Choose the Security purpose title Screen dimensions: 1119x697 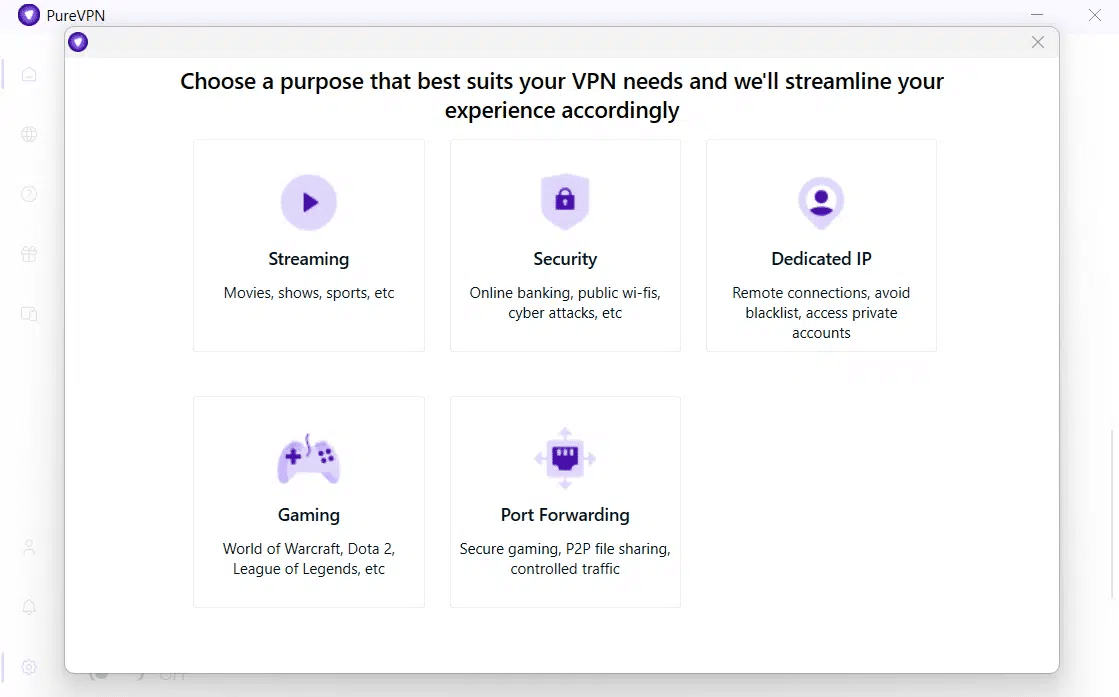(565, 259)
